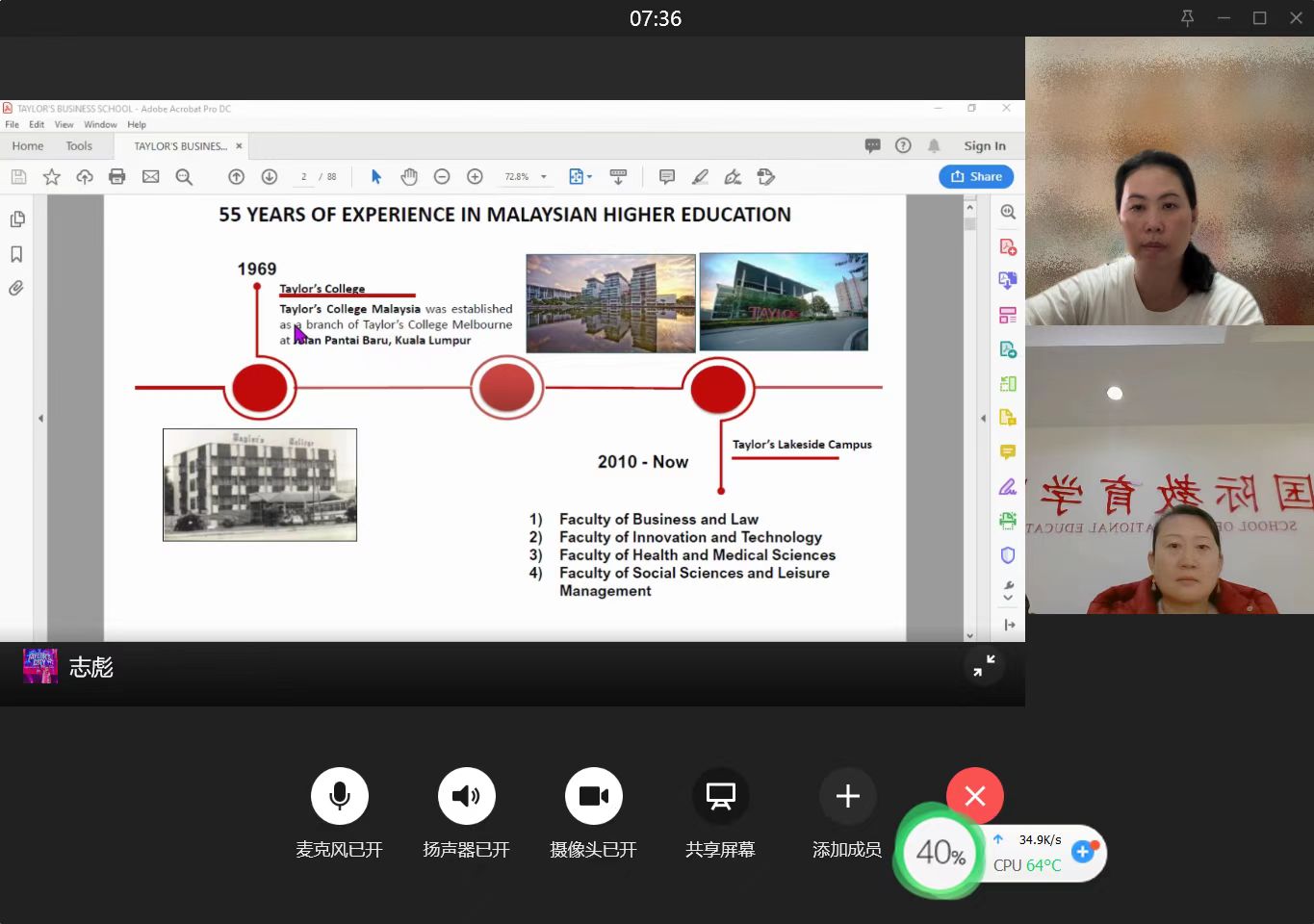Image resolution: width=1314 pixels, height=924 pixels.
Task: Open the find text magnifier tool
Action: tap(184, 177)
